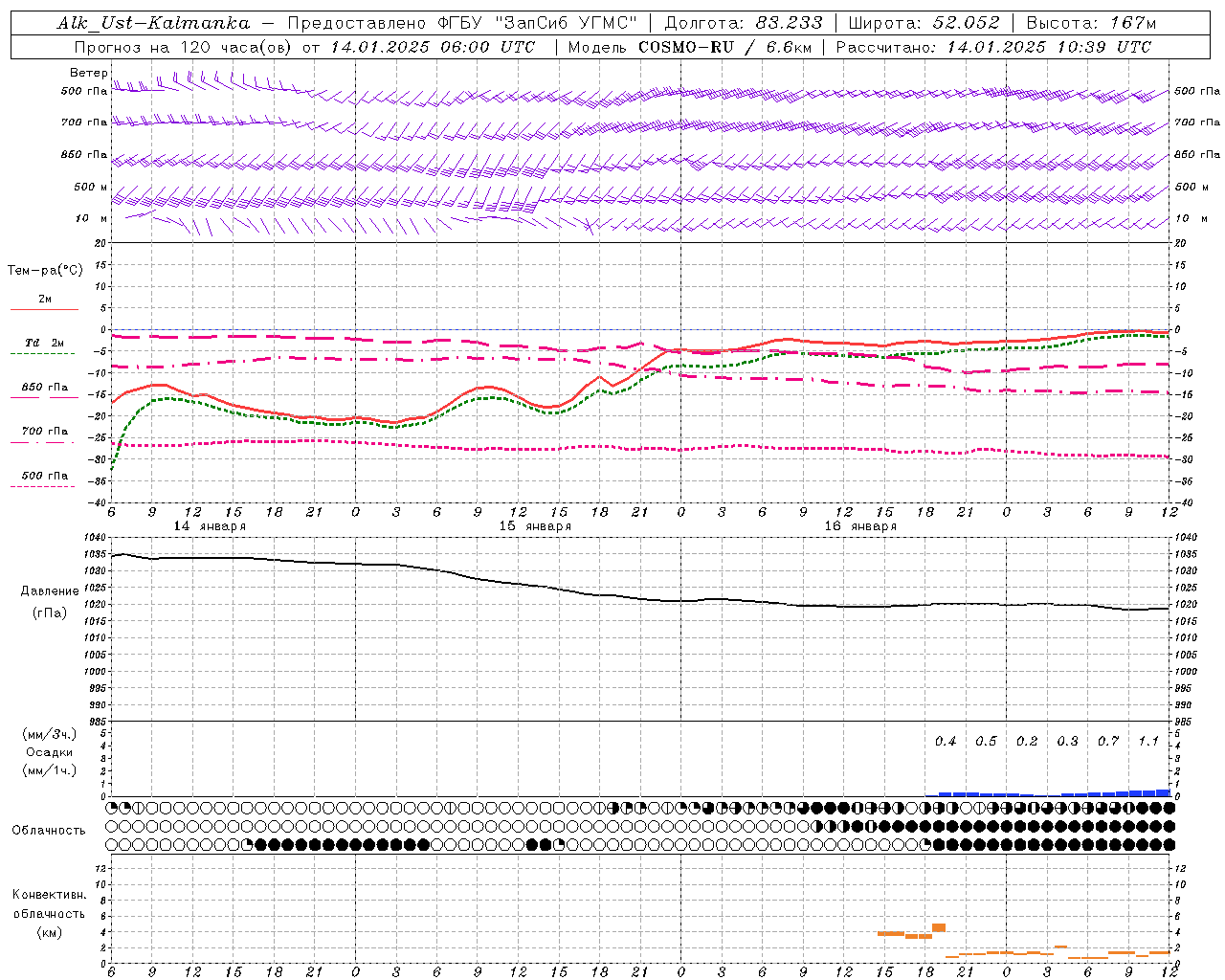
Task: Click the Td 2м legend label
Action: click(45, 343)
